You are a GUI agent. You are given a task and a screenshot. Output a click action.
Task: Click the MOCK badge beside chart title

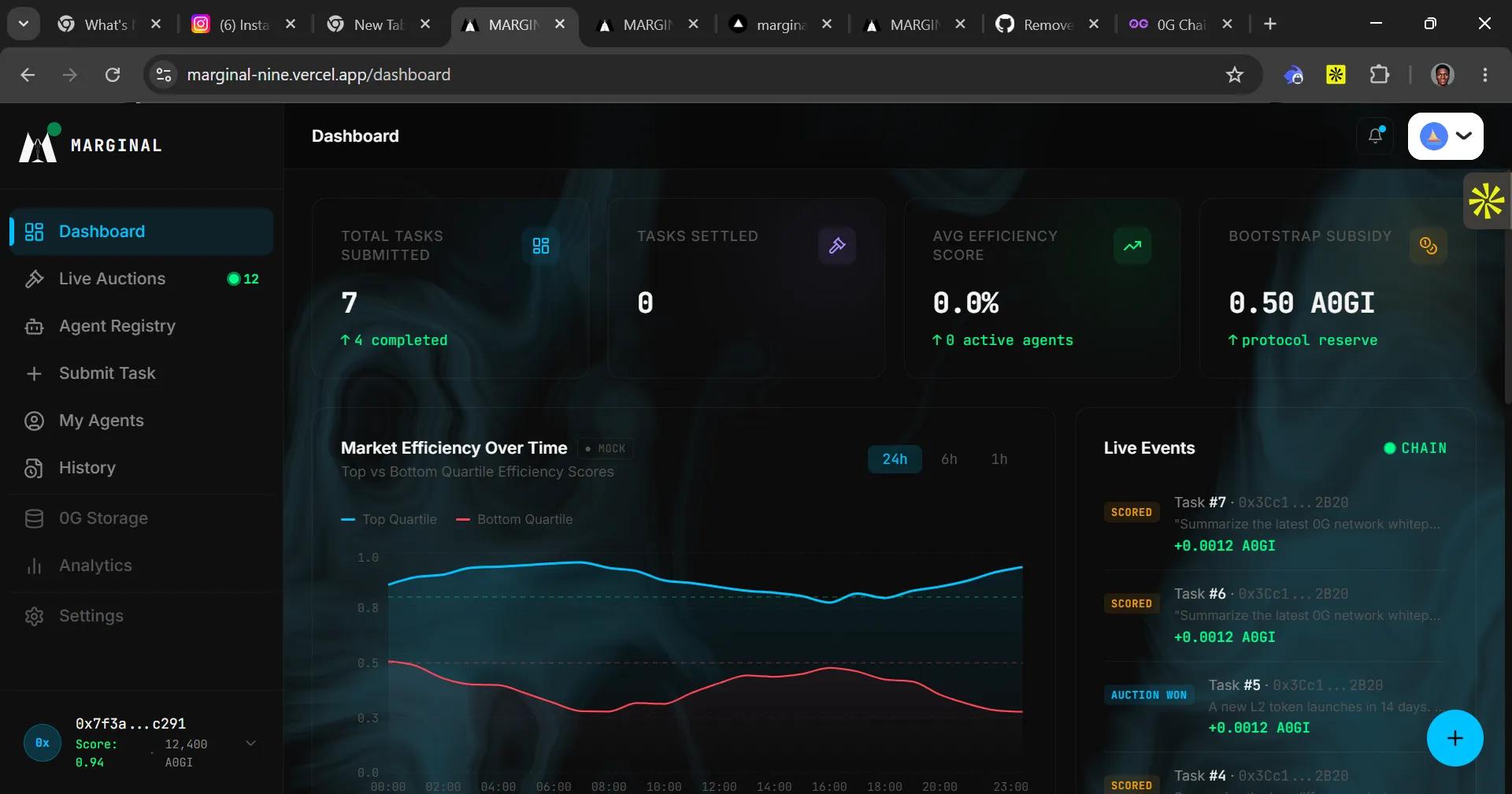606,448
